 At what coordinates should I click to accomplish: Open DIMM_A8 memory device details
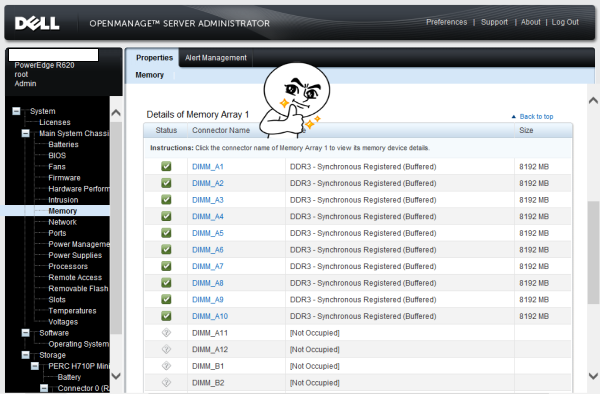(x=207, y=283)
